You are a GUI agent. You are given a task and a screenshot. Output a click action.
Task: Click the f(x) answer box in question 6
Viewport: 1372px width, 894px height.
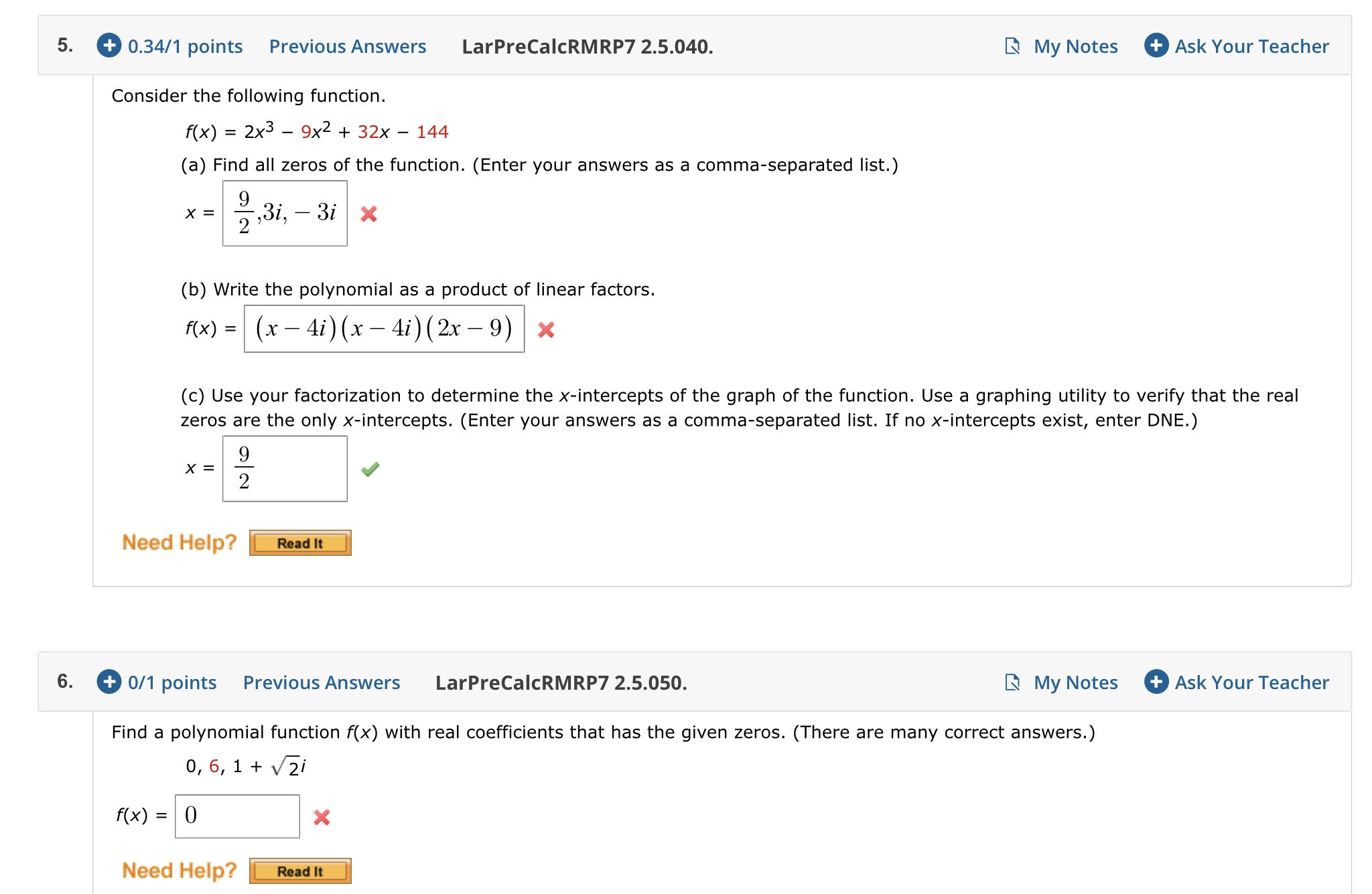tap(238, 817)
